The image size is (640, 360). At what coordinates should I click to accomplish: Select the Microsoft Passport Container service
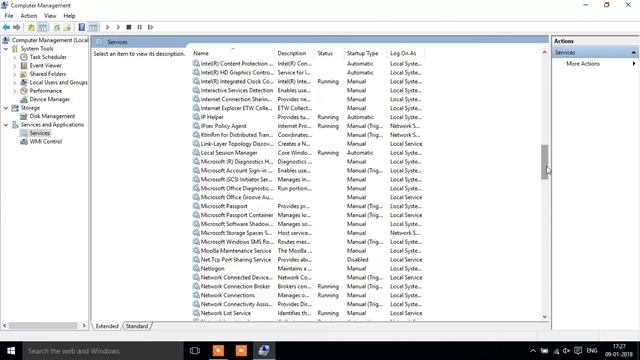[x=307, y=215]
